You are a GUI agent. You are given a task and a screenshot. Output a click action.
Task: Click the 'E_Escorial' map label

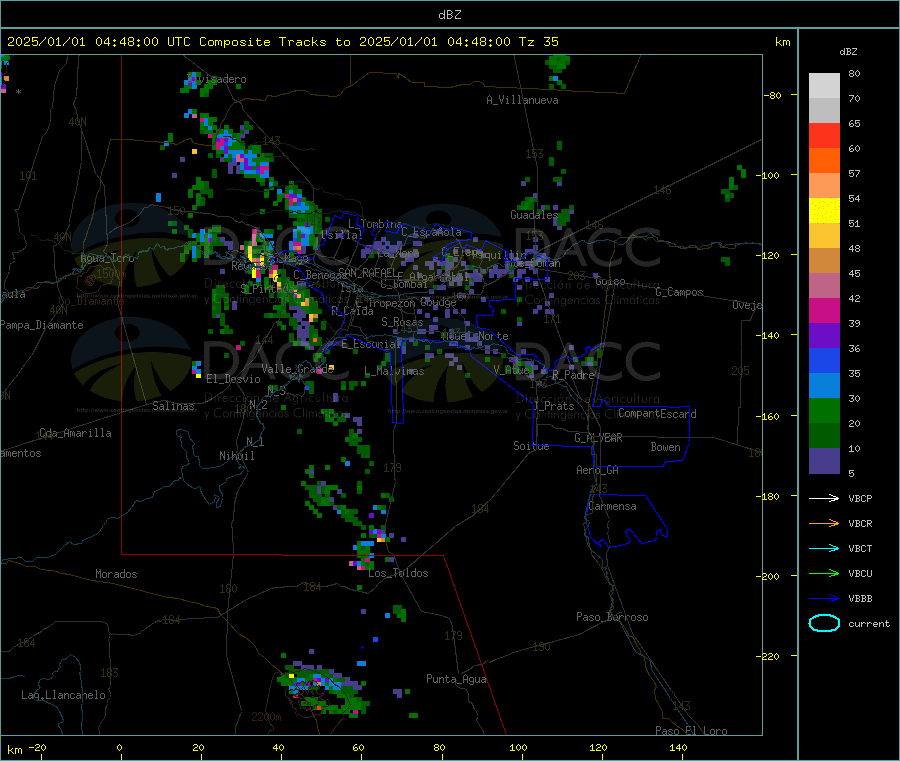[x=371, y=344]
